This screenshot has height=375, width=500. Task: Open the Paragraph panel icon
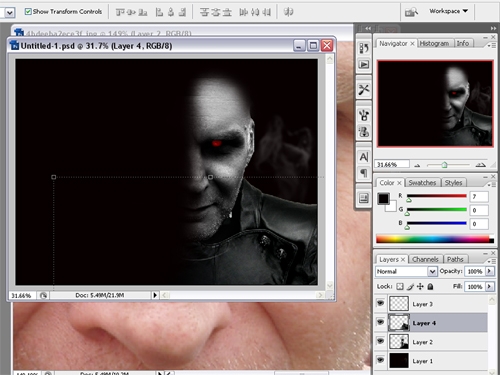(x=364, y=173)
